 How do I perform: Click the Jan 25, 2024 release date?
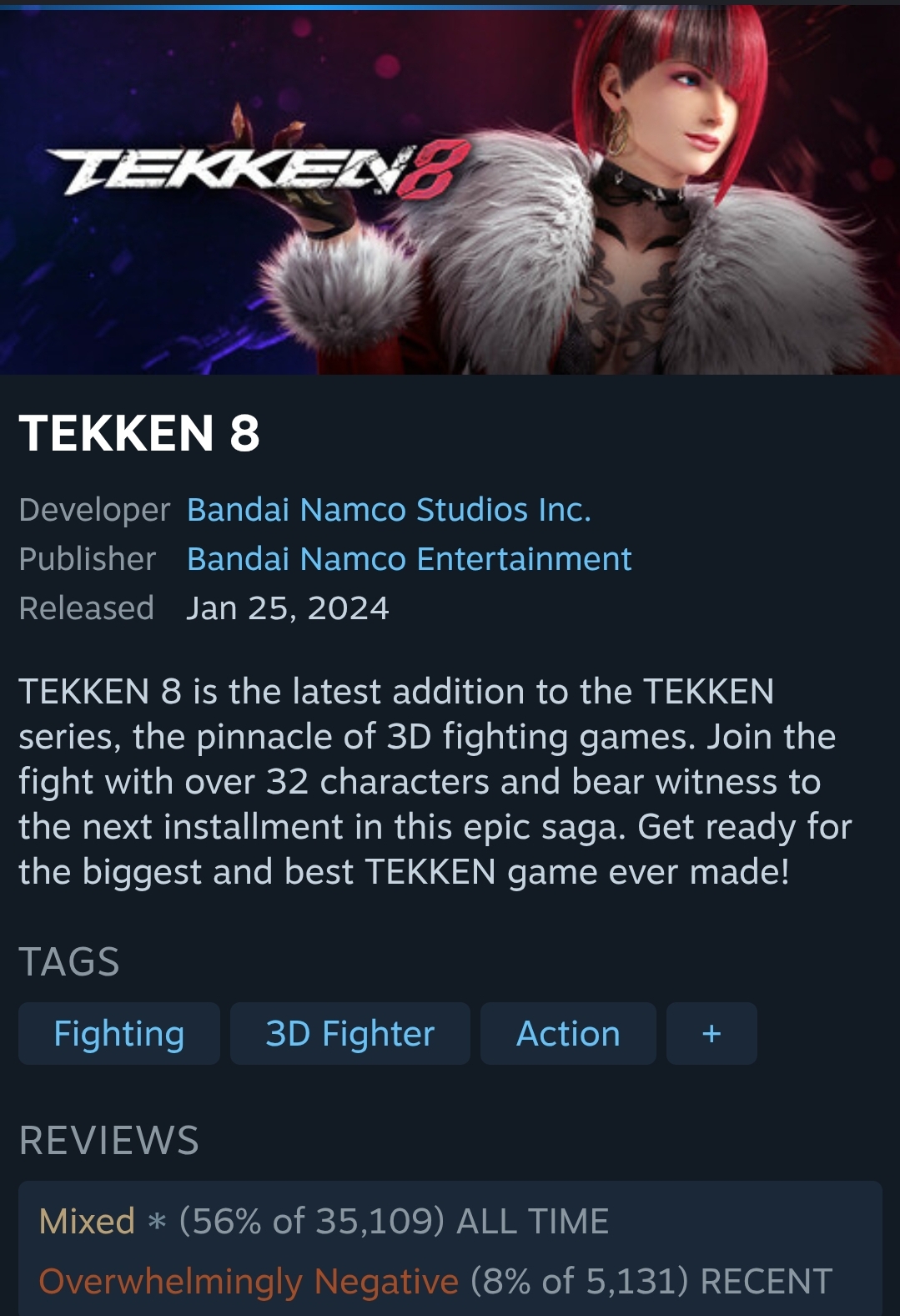pyautogui.click(x=288, y=608)
